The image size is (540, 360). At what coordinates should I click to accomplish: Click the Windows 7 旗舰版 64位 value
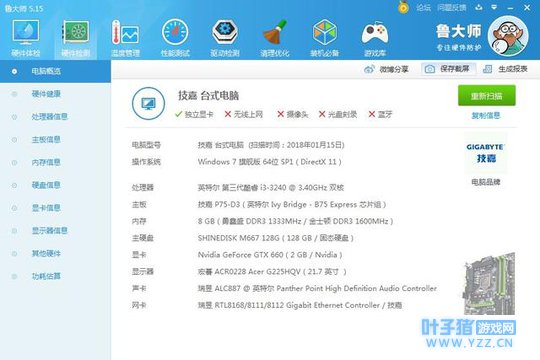[x=270, y=162]
